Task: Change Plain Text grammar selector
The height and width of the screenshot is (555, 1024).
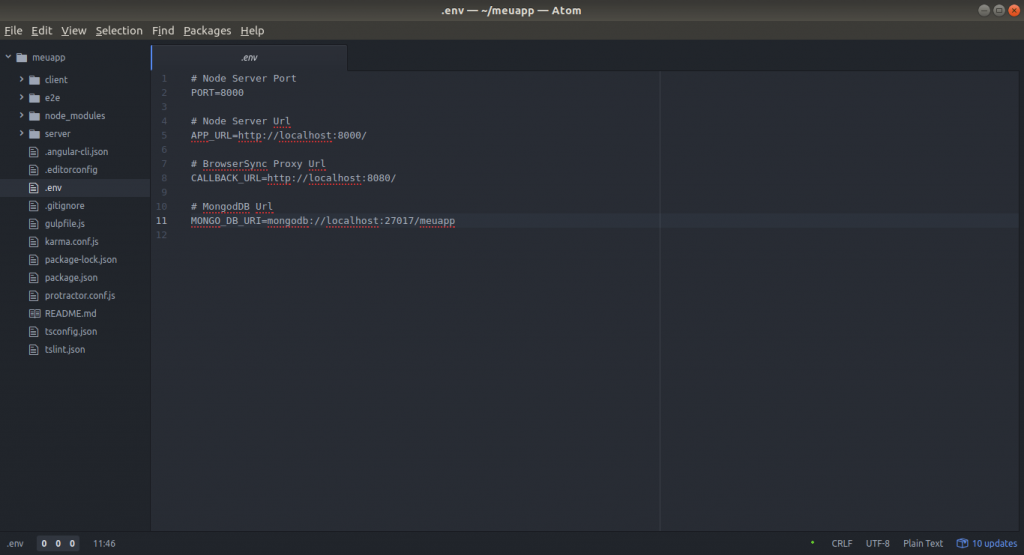Action: point(922,544)
